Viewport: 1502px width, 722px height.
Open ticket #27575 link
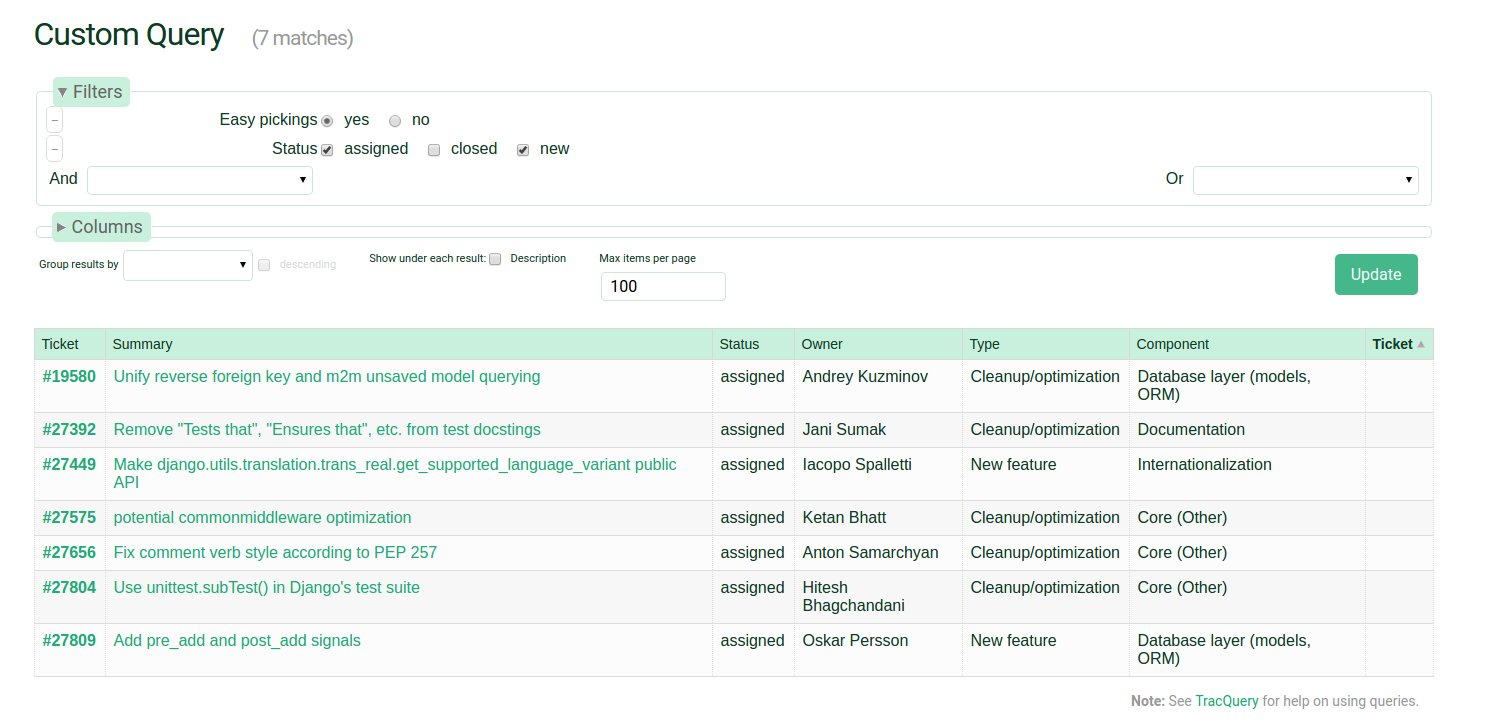coord(69,518)
